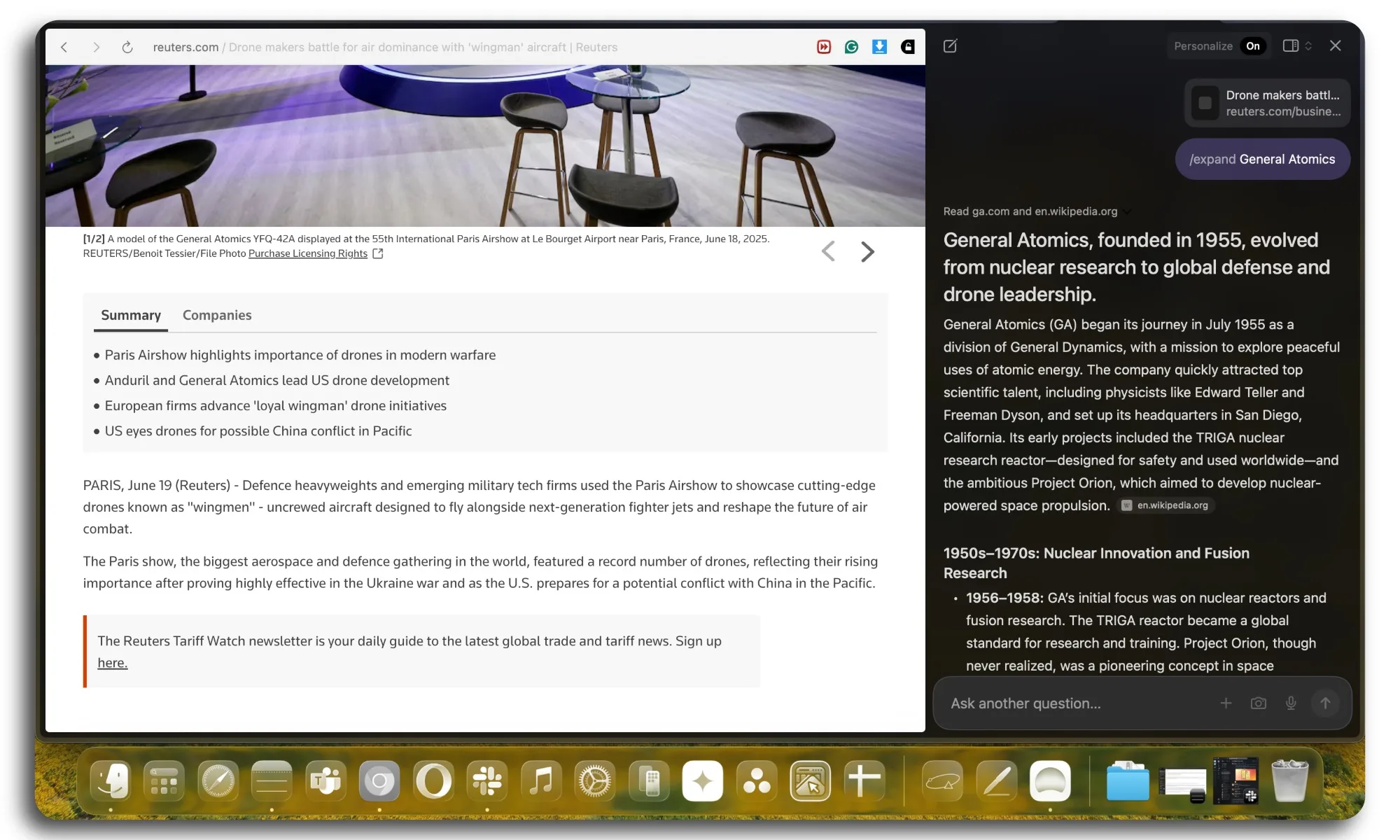Uncheck the Drone makers page context checkbox
This screenshot has width=1400, height=840.
coord(1205,103)
